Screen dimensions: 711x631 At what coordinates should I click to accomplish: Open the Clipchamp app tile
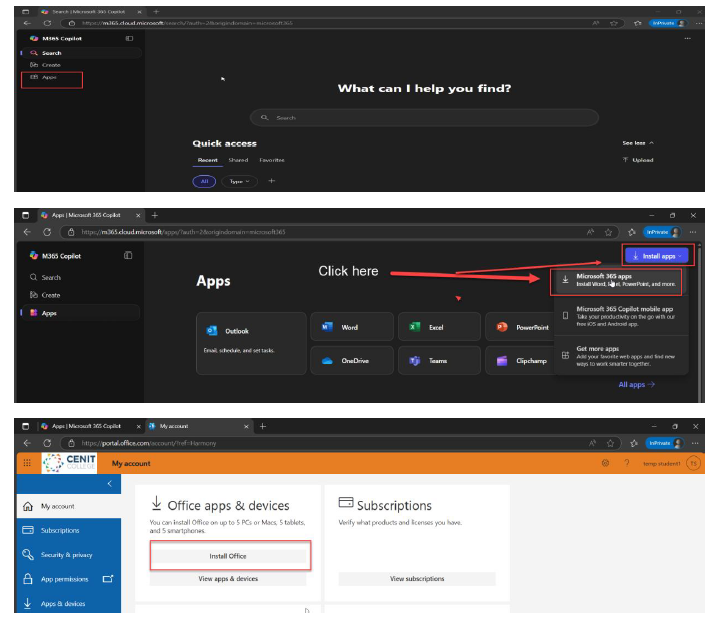521,361
